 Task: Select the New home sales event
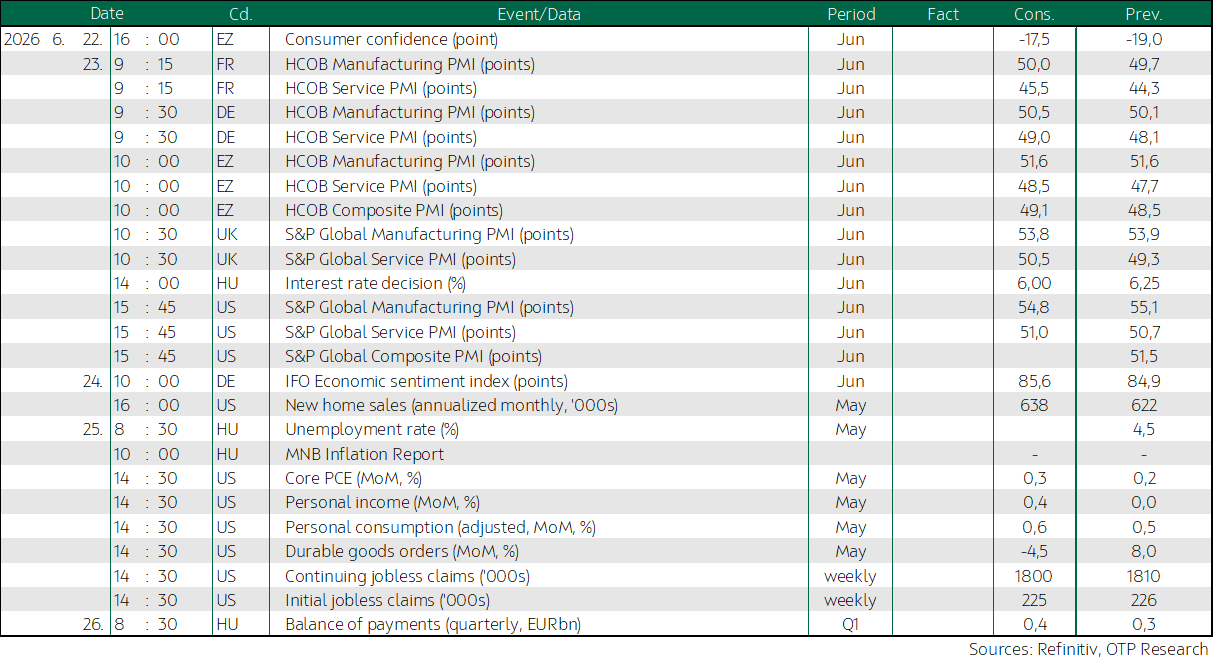coord(451,405)
